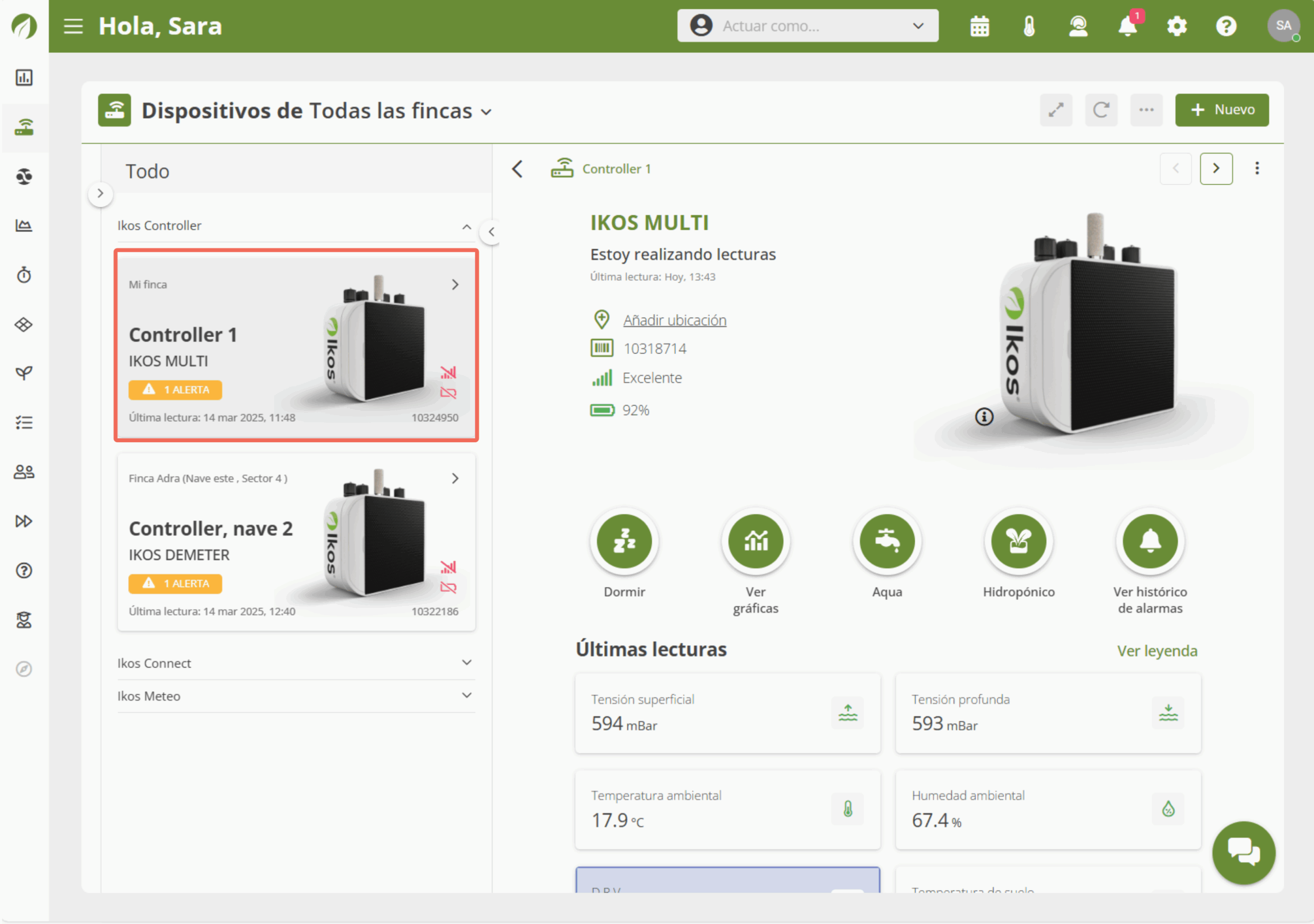Click the Nuevo button
This screenshot has width=1314, height=924.
[x=1222, y=110]
